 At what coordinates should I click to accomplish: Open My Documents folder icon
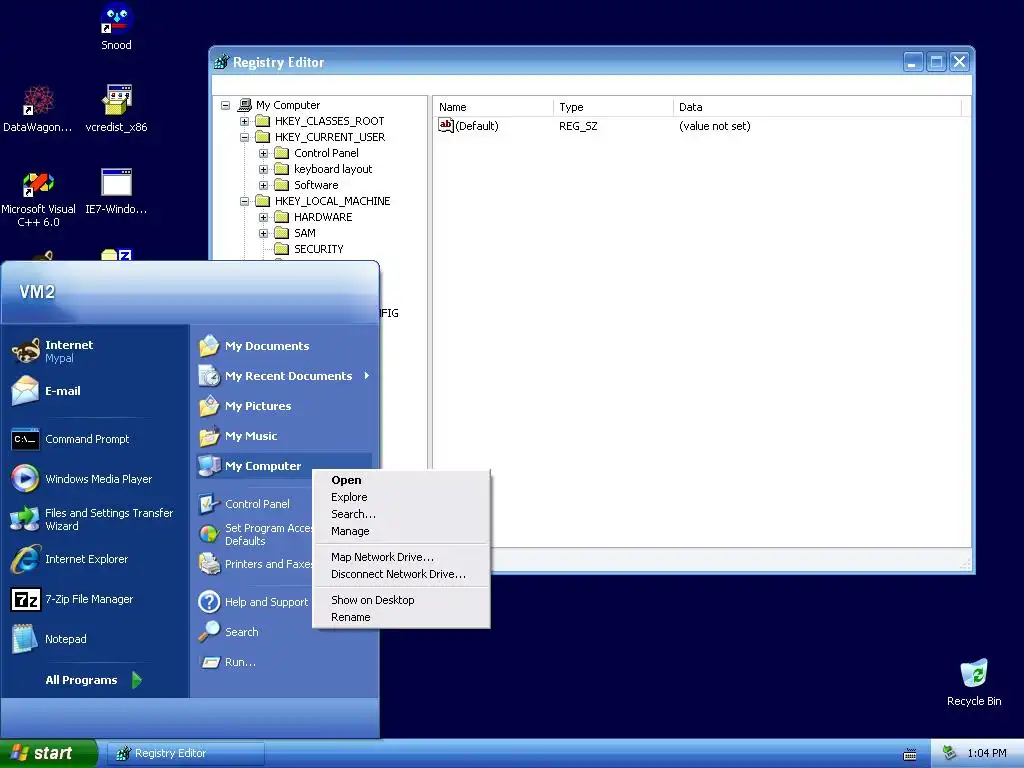(209, 345)
